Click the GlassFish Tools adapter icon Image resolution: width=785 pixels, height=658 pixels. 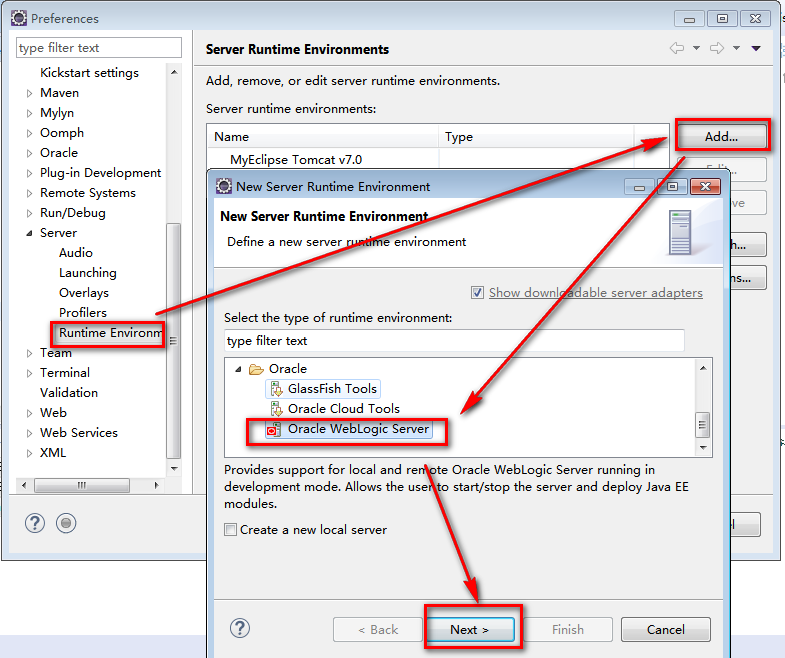[x=276, y=389]
